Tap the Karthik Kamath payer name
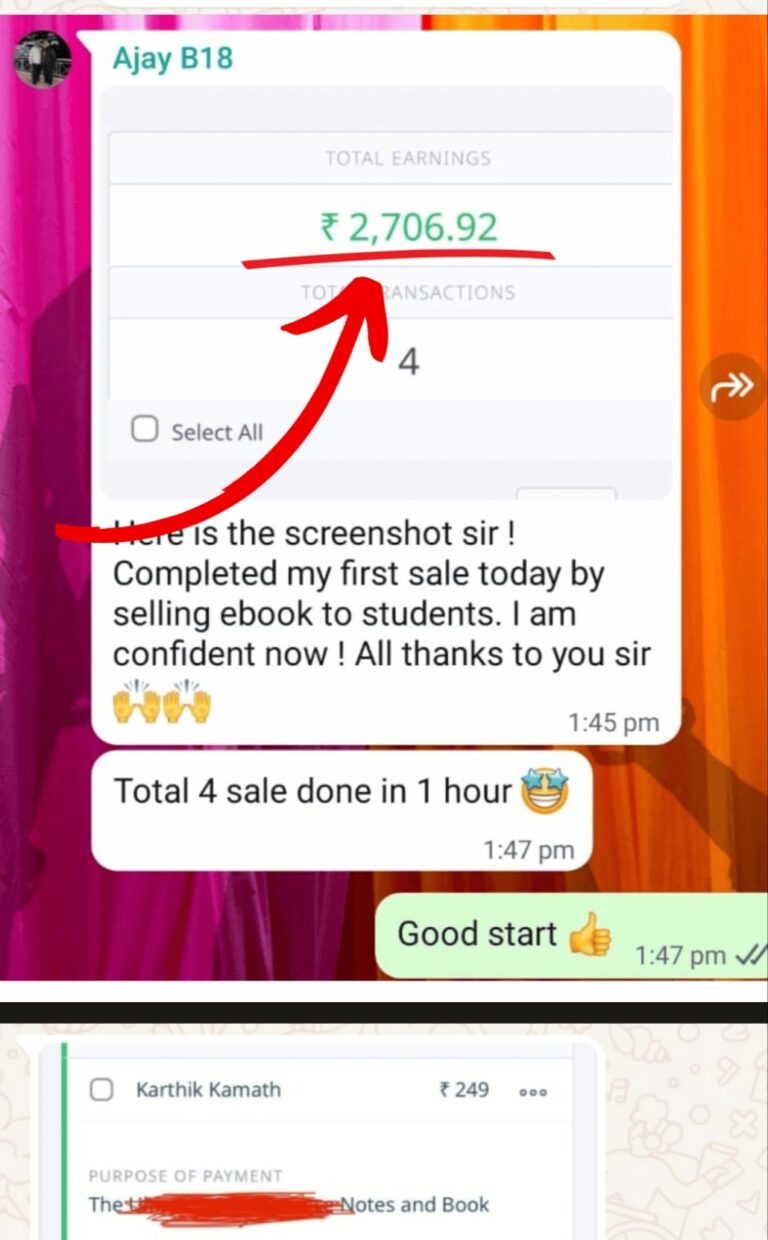Image resolution: width=768 pixels, height=1240 pixels. tap(209, 1089)
